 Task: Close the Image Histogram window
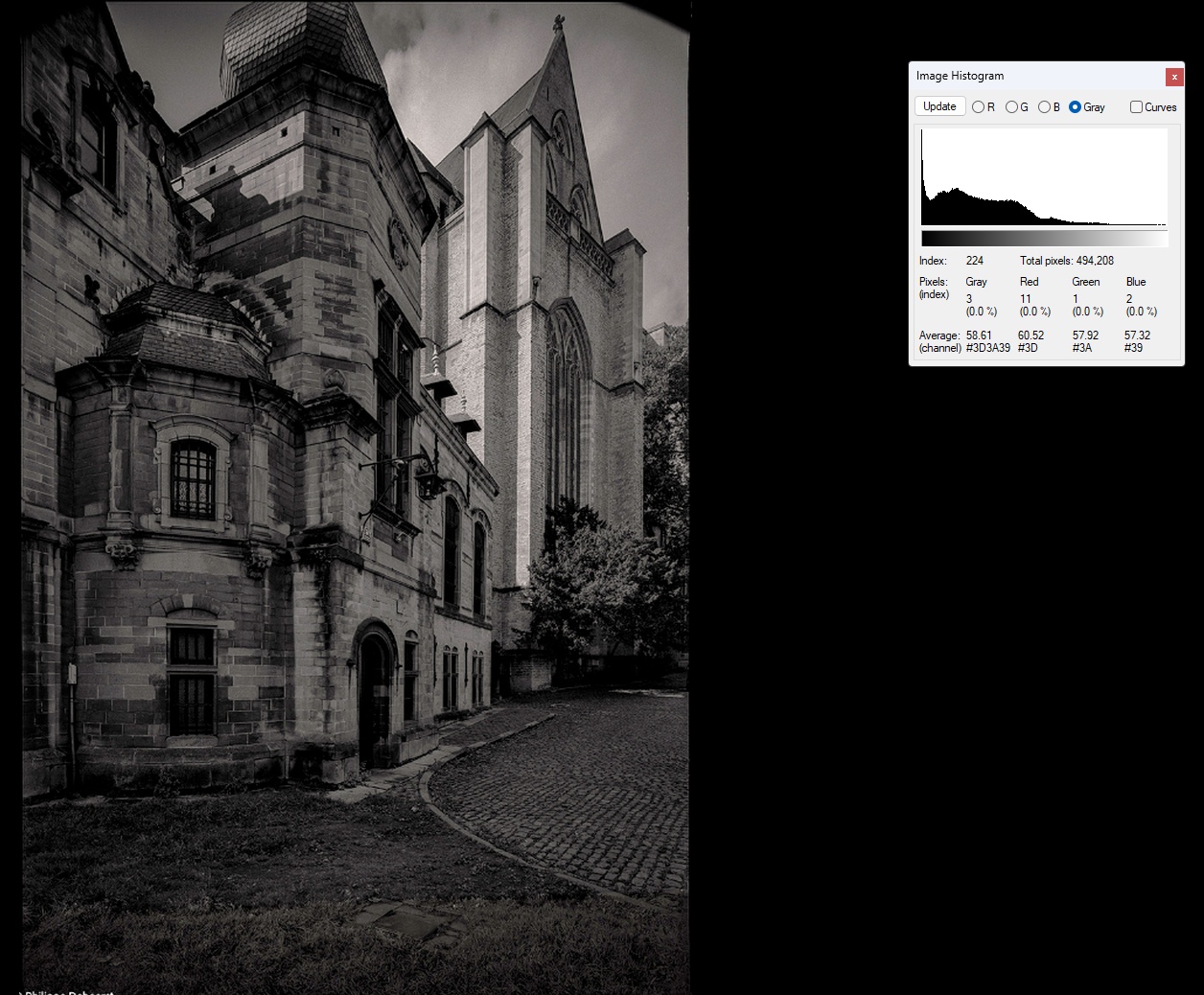[1174, 77]
